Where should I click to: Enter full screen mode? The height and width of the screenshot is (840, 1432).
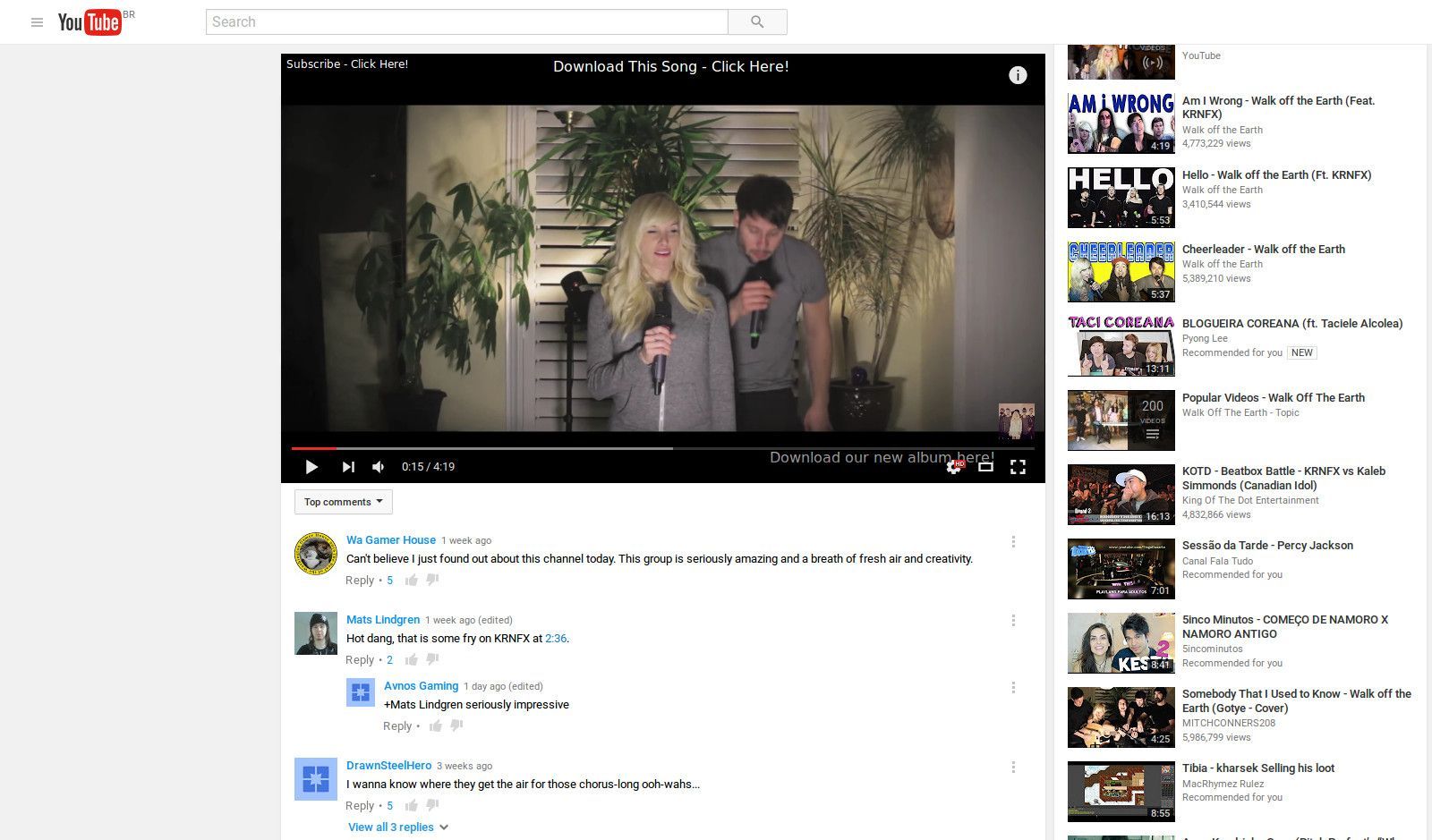click(1018, 466)
